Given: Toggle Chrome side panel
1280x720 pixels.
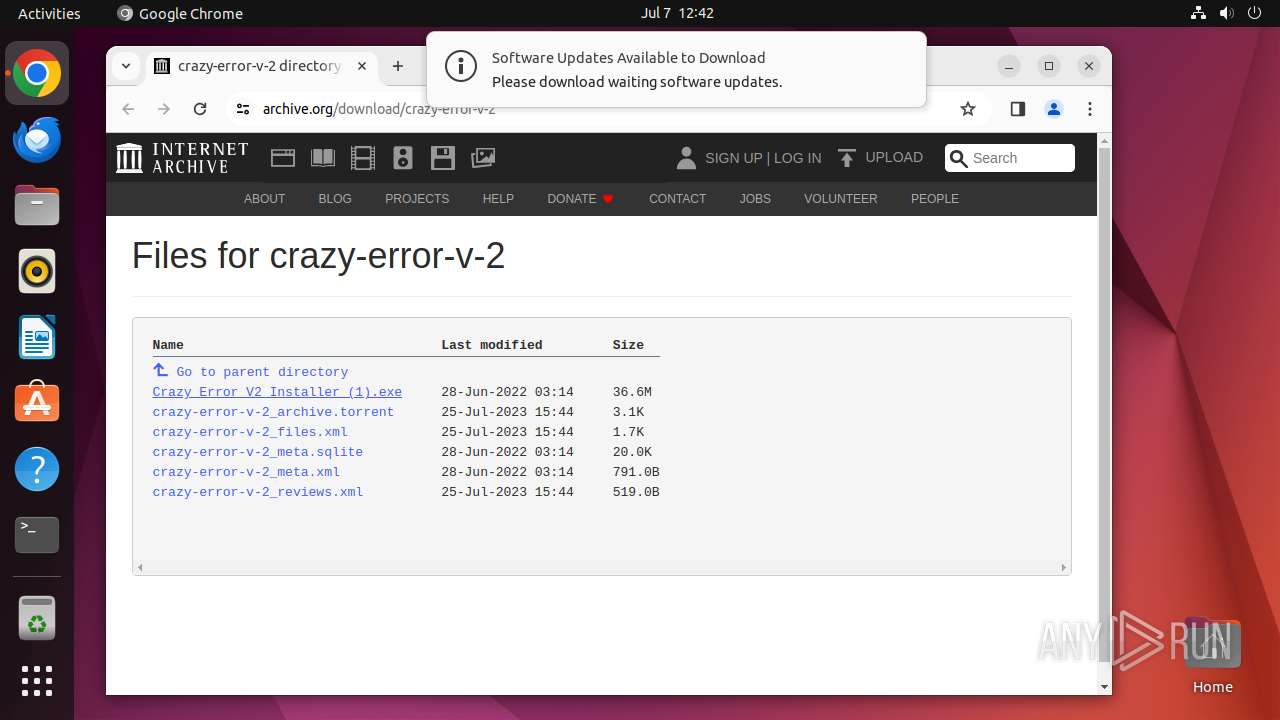Looking at the screenshot, I should click(x=1018, y=109).
